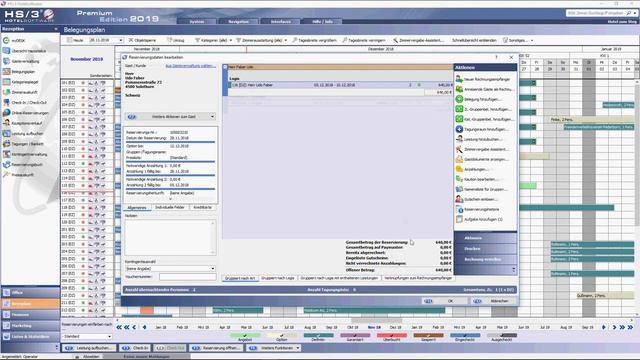
Task: Toggle the Angebot status filter
Action: point(245,336)
